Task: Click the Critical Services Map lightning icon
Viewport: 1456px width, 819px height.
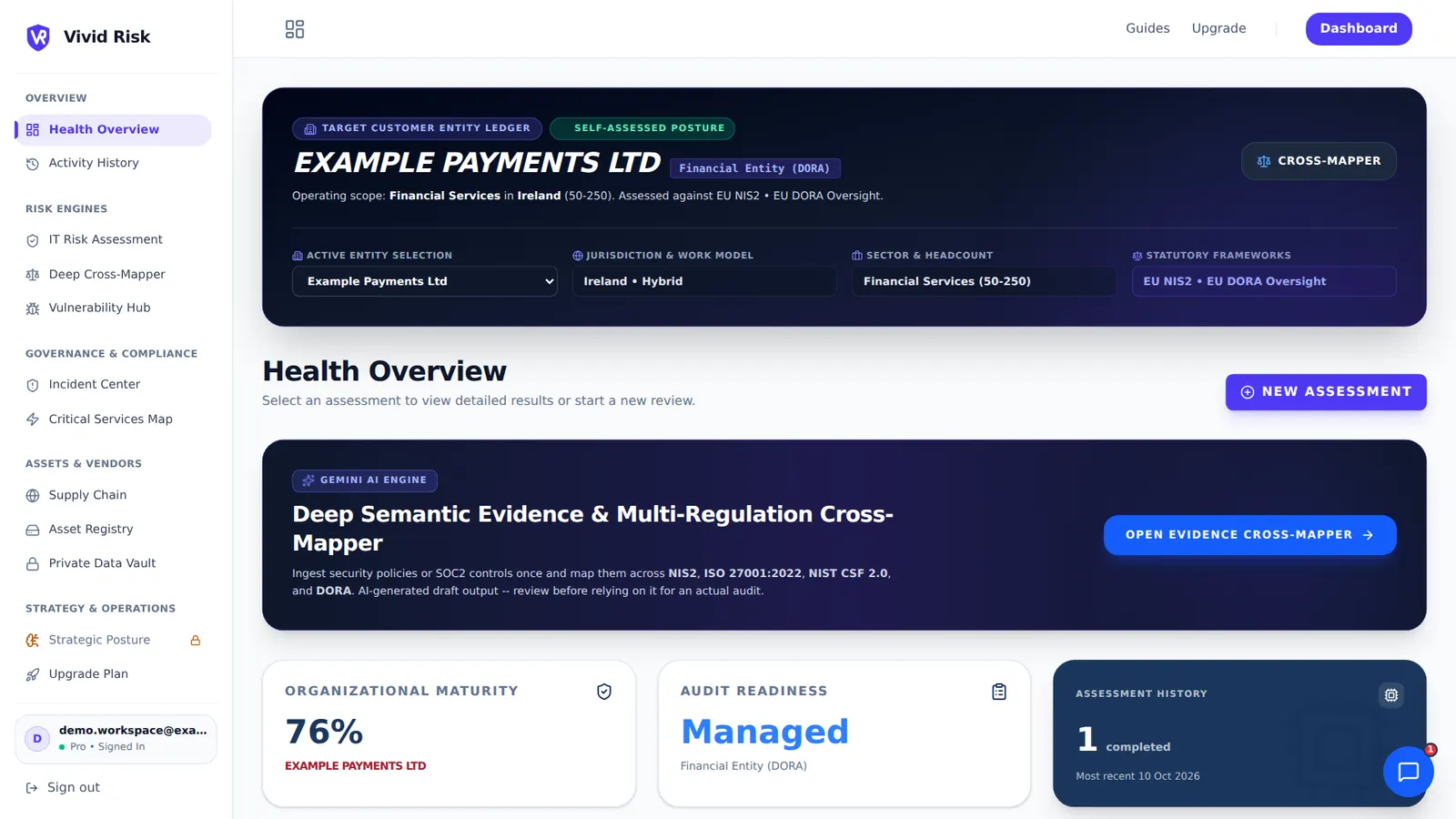Action: pos(33,420)
